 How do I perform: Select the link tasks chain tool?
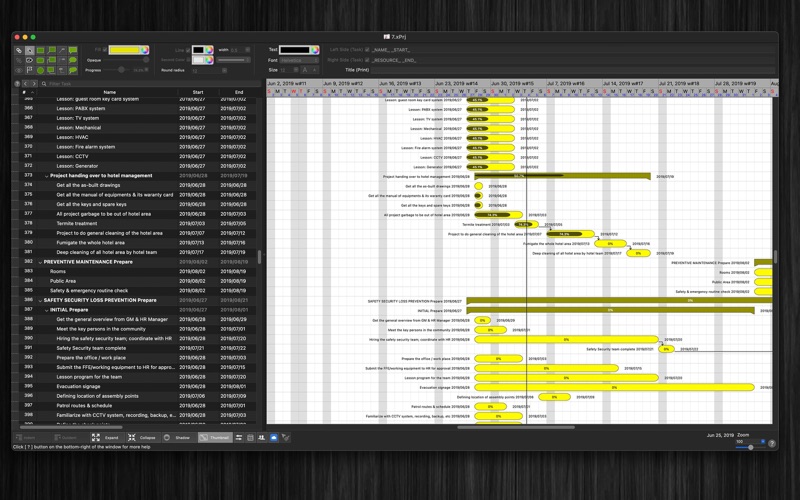19,50
